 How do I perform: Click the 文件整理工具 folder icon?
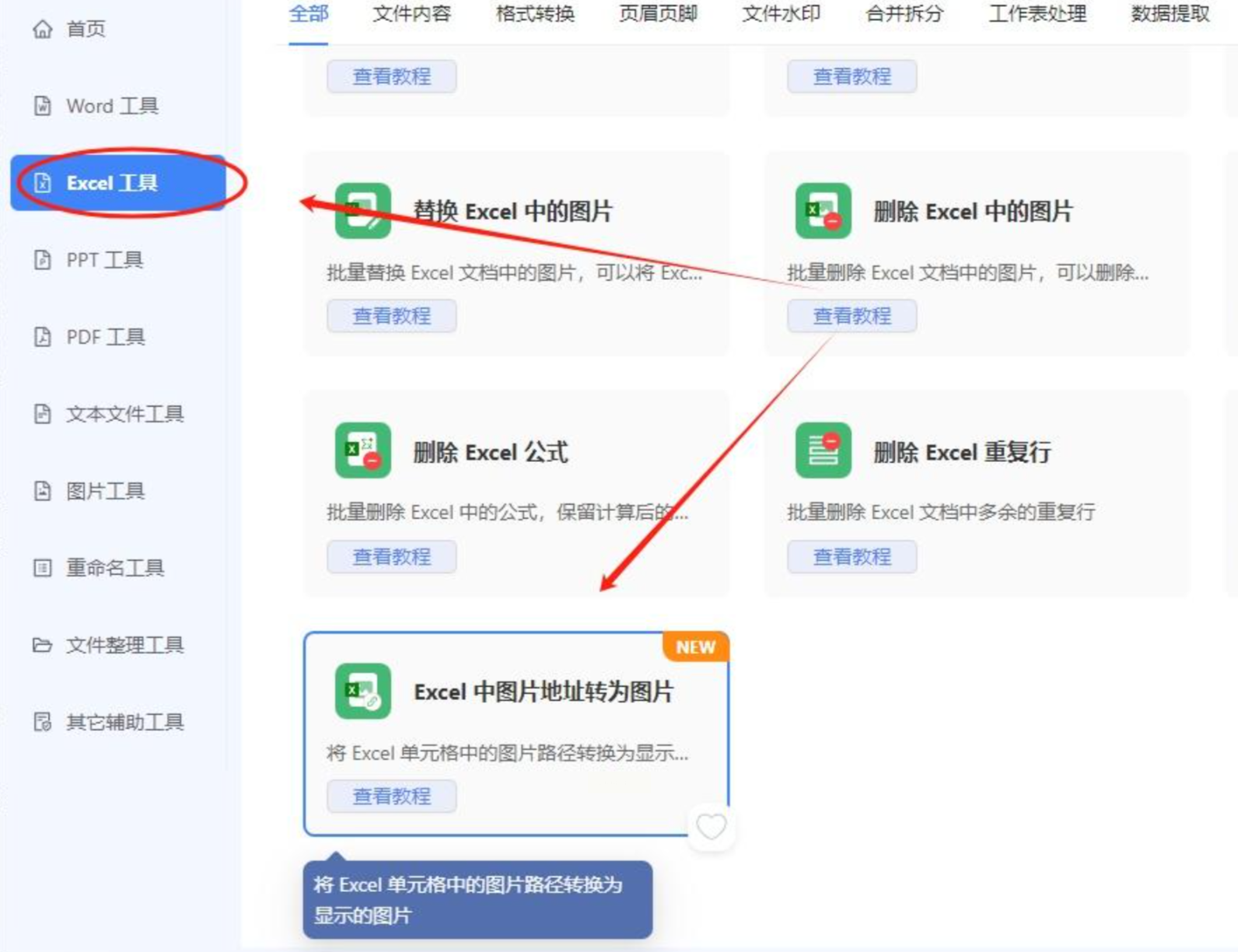(43, 645)
